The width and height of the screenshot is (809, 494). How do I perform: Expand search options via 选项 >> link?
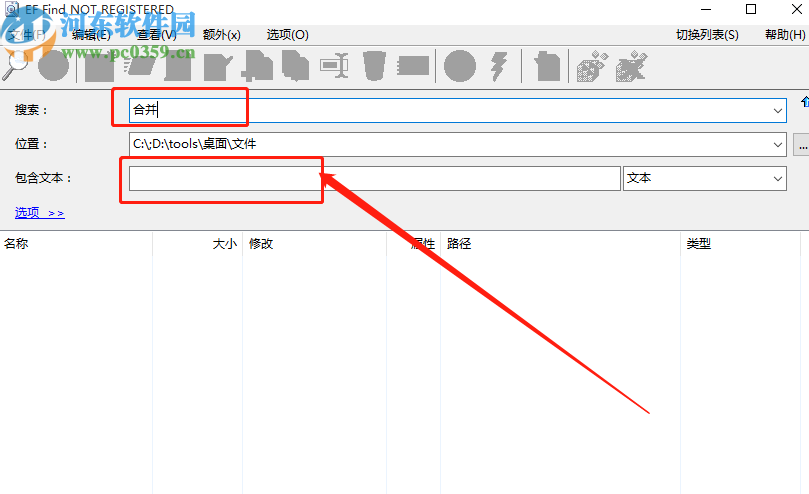40,213
